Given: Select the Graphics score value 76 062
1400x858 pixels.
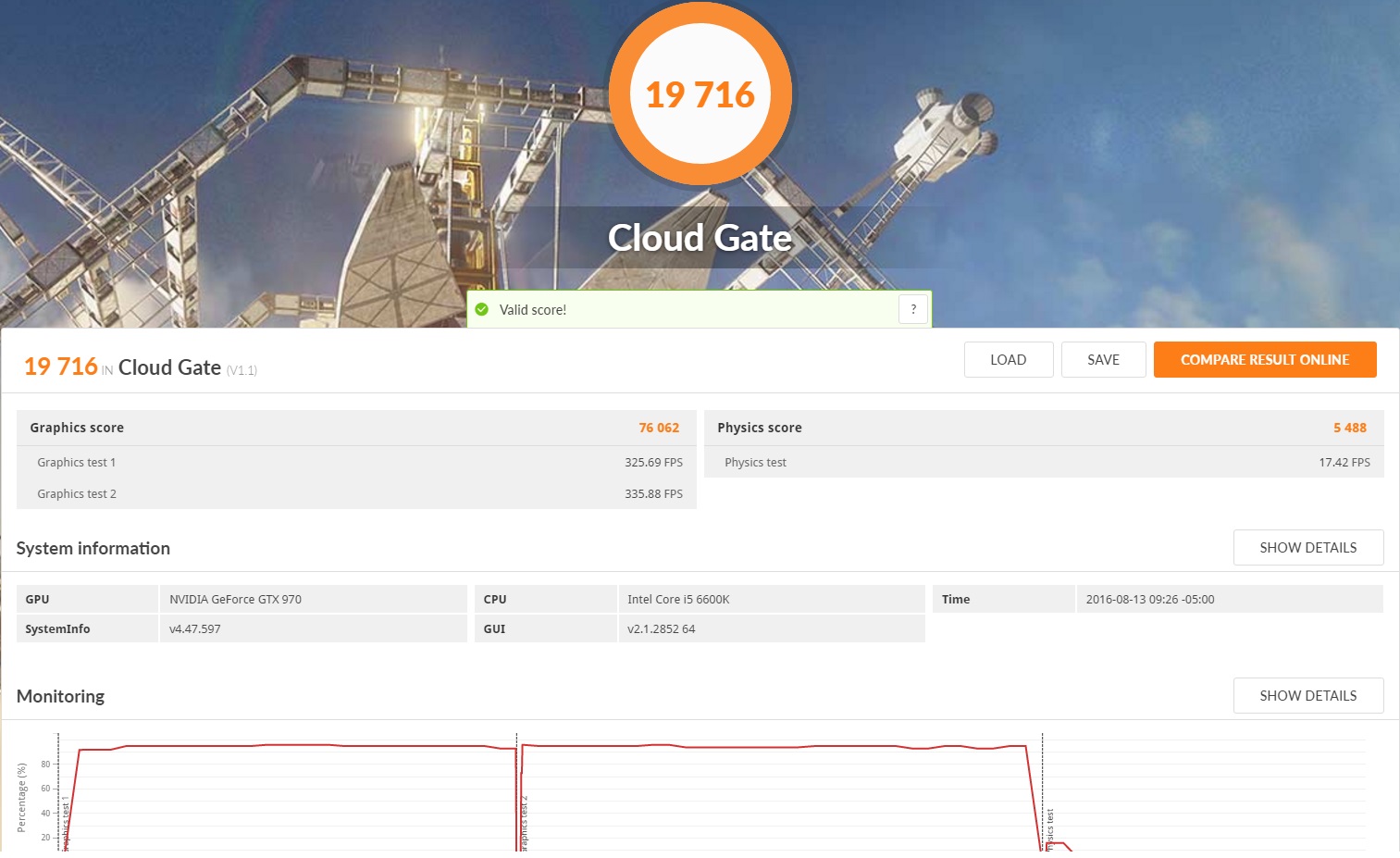Looking at the screenshot, I should [659, 428].
